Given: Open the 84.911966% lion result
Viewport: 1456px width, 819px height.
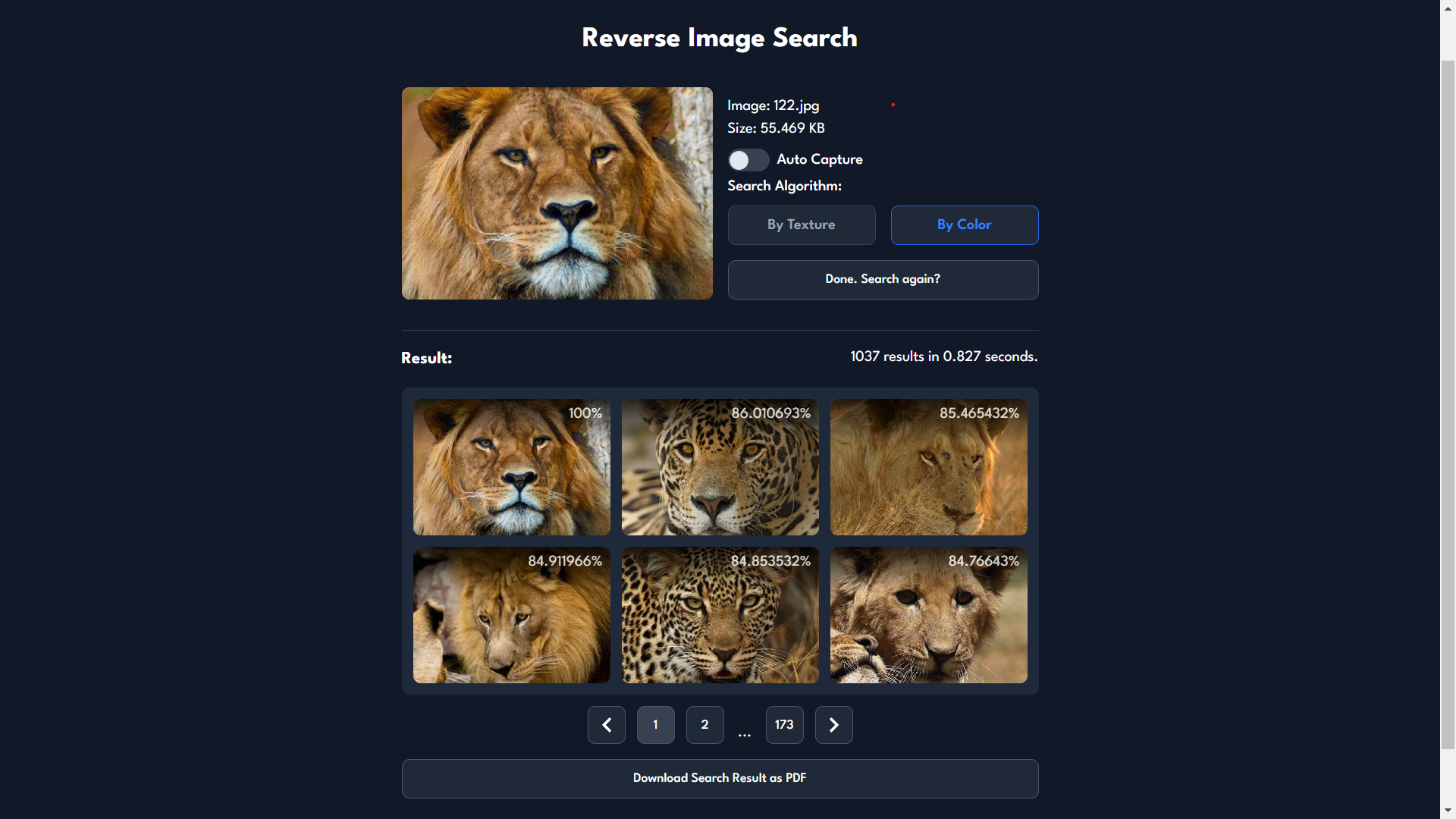Looking at the screenshot, I should (x=511, y=615).
